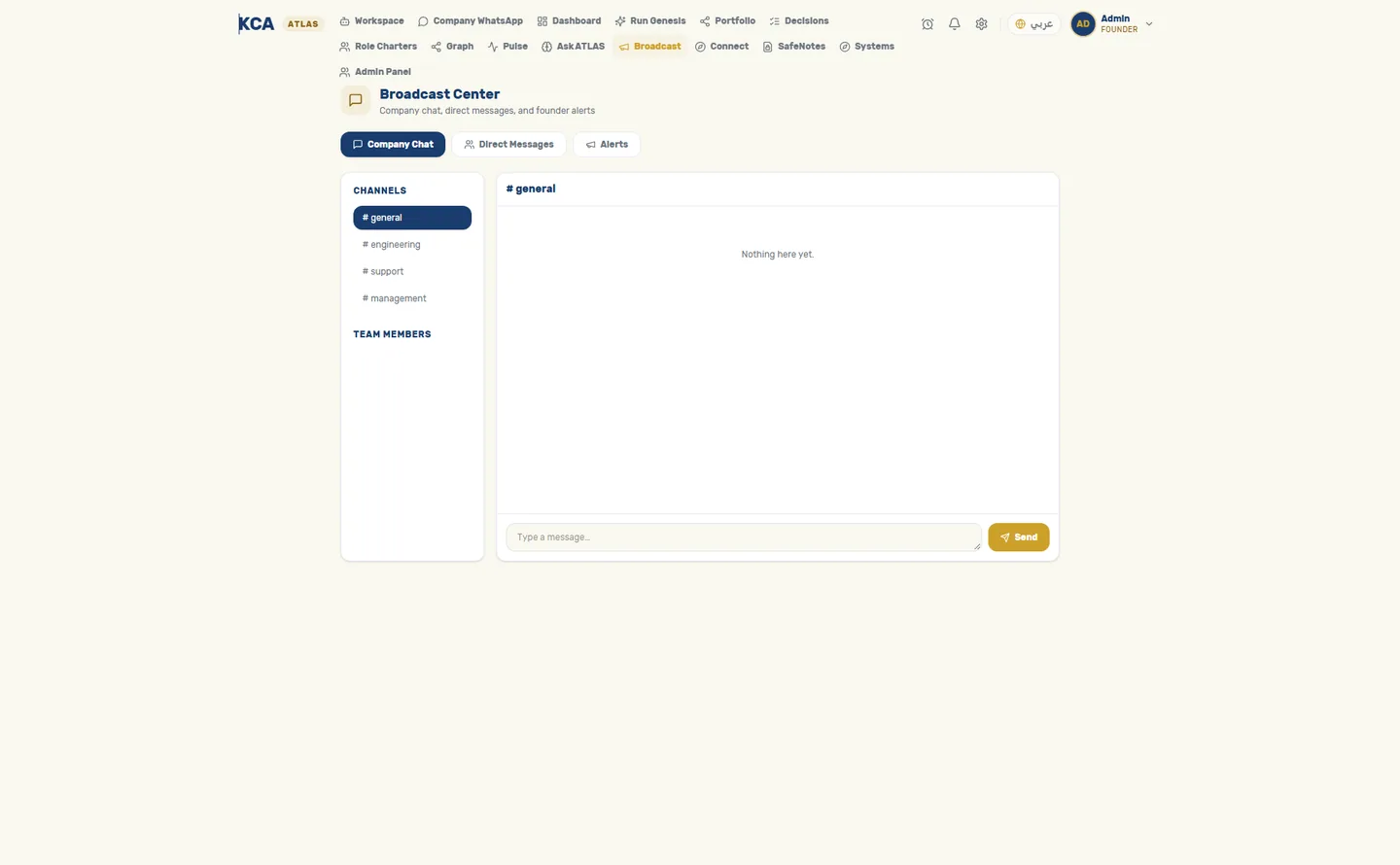Click the 'Nothing here yet.' text

[x=778, y=255]
